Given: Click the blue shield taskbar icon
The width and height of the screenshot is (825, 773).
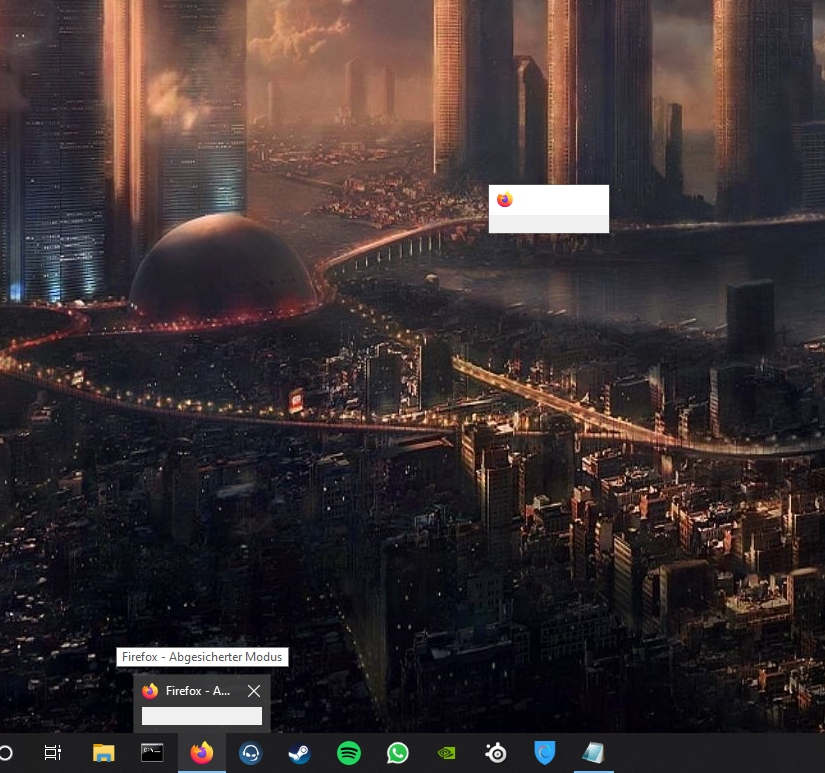Looking at the screenshot, I should click(x=545, y=753).
